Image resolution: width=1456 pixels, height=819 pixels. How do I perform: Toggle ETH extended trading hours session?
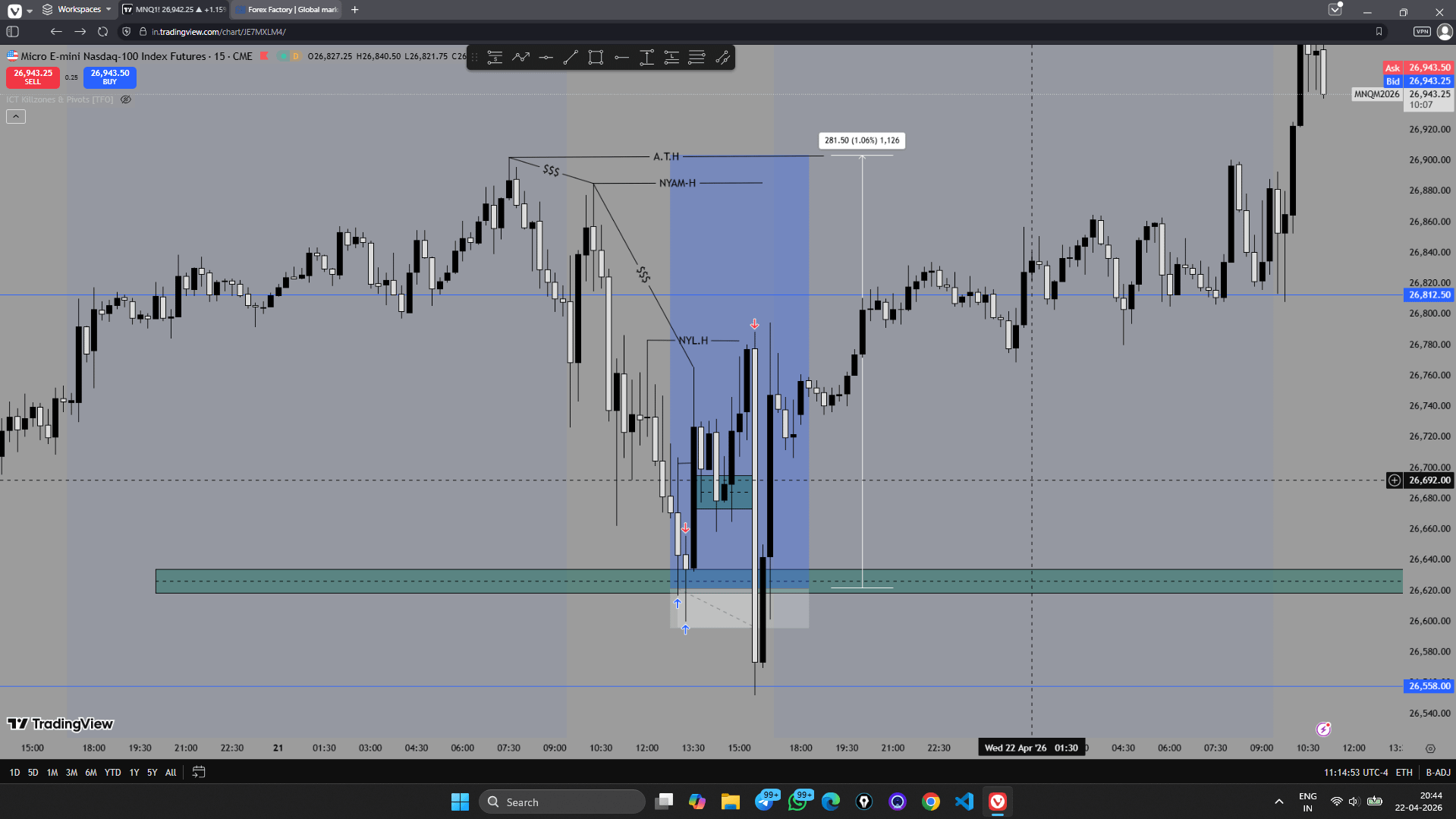(1404, 772)
